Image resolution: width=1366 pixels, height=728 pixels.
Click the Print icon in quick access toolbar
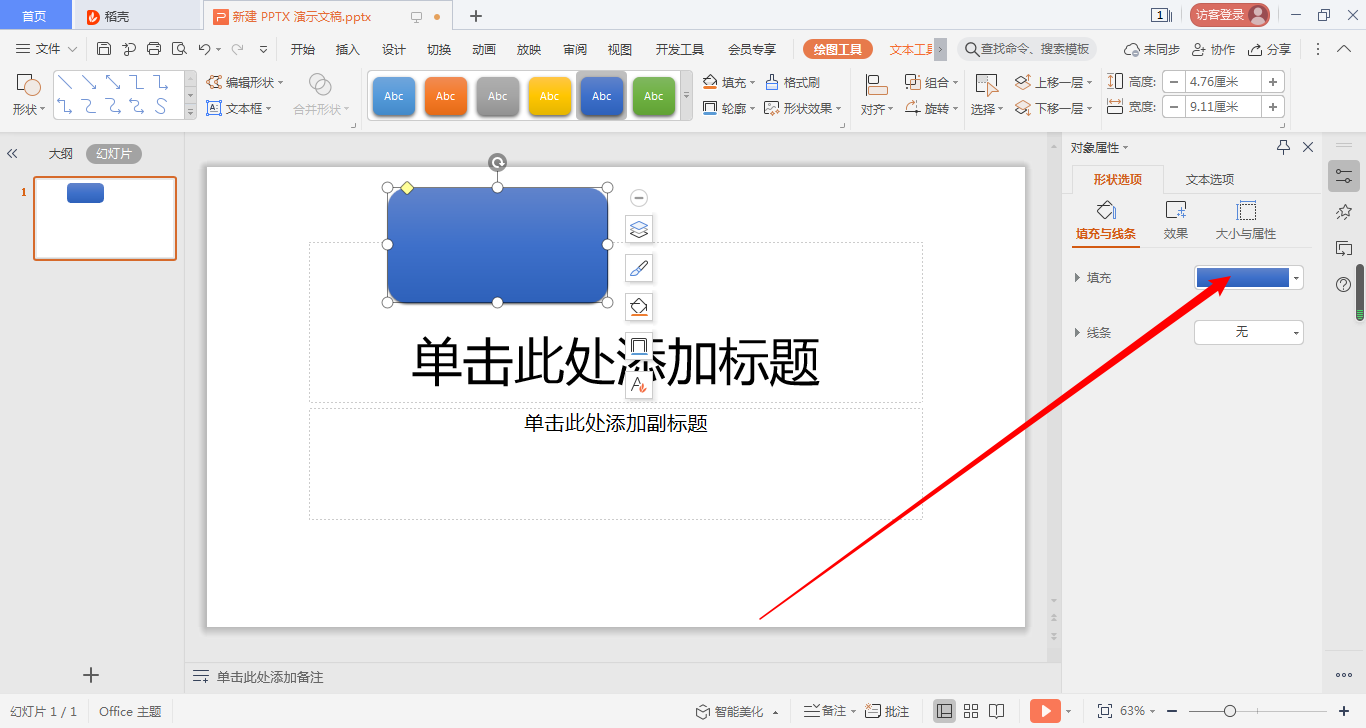154,49
